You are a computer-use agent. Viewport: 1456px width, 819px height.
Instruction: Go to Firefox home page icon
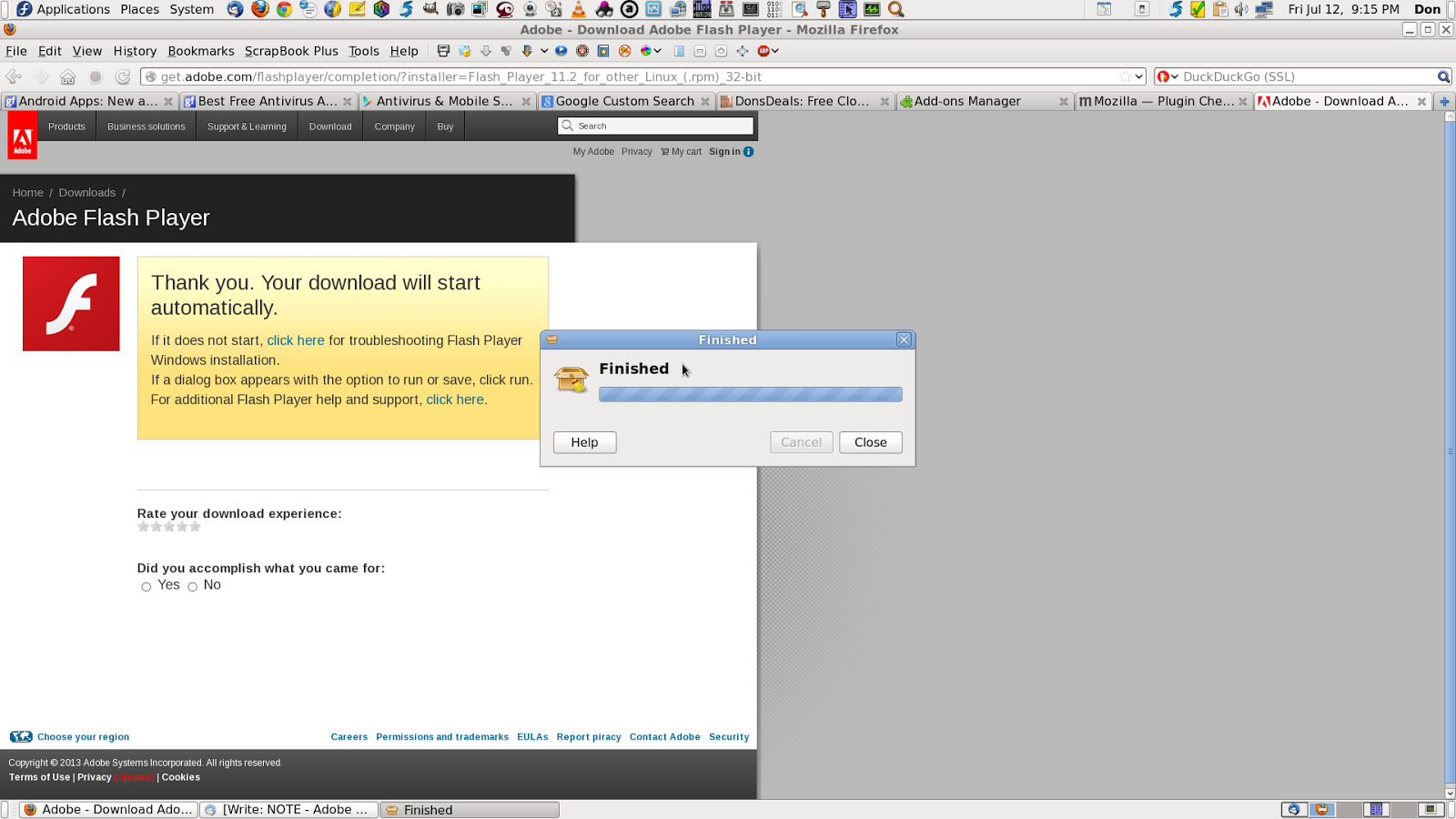pos(68,76)
